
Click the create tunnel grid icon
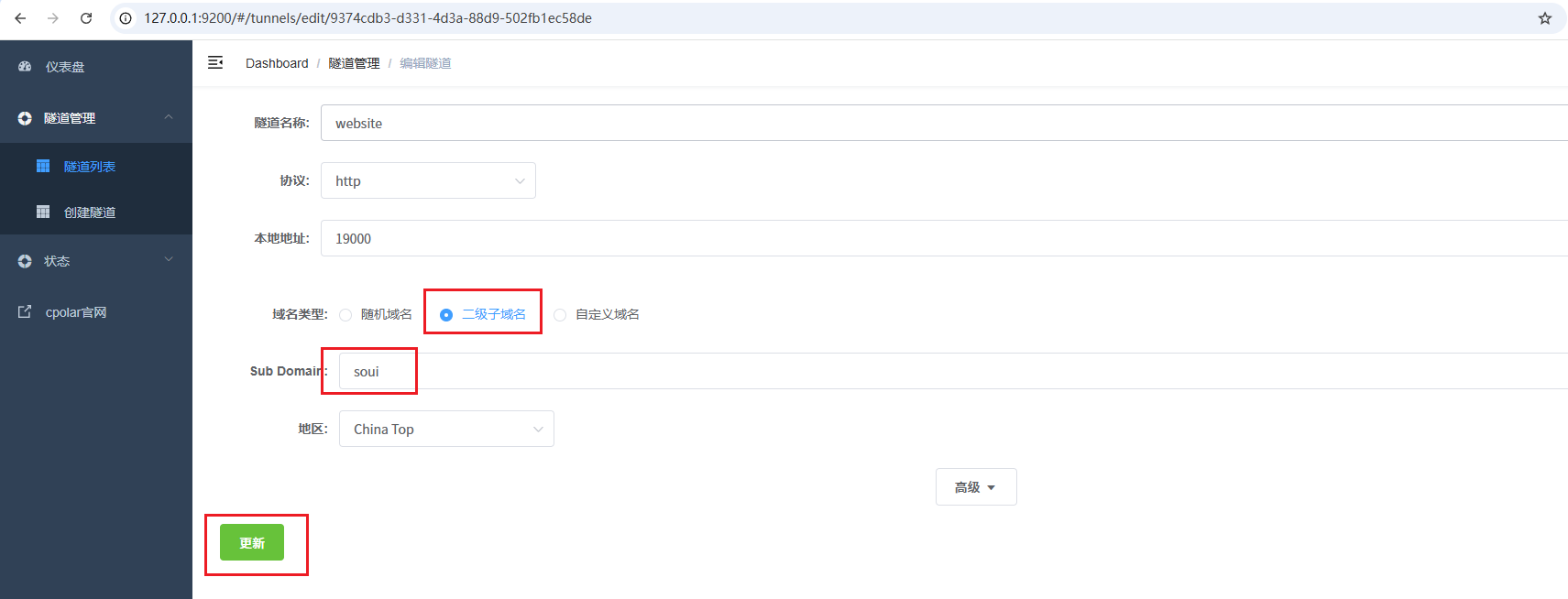pyautogui.click(x=43, y=212)
